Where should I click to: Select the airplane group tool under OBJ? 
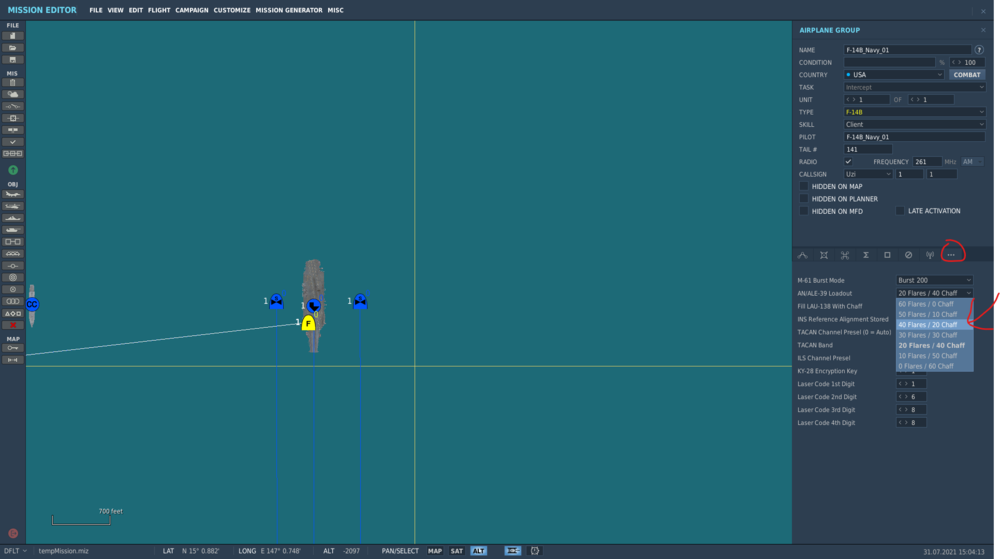click(x=13, y=194)
